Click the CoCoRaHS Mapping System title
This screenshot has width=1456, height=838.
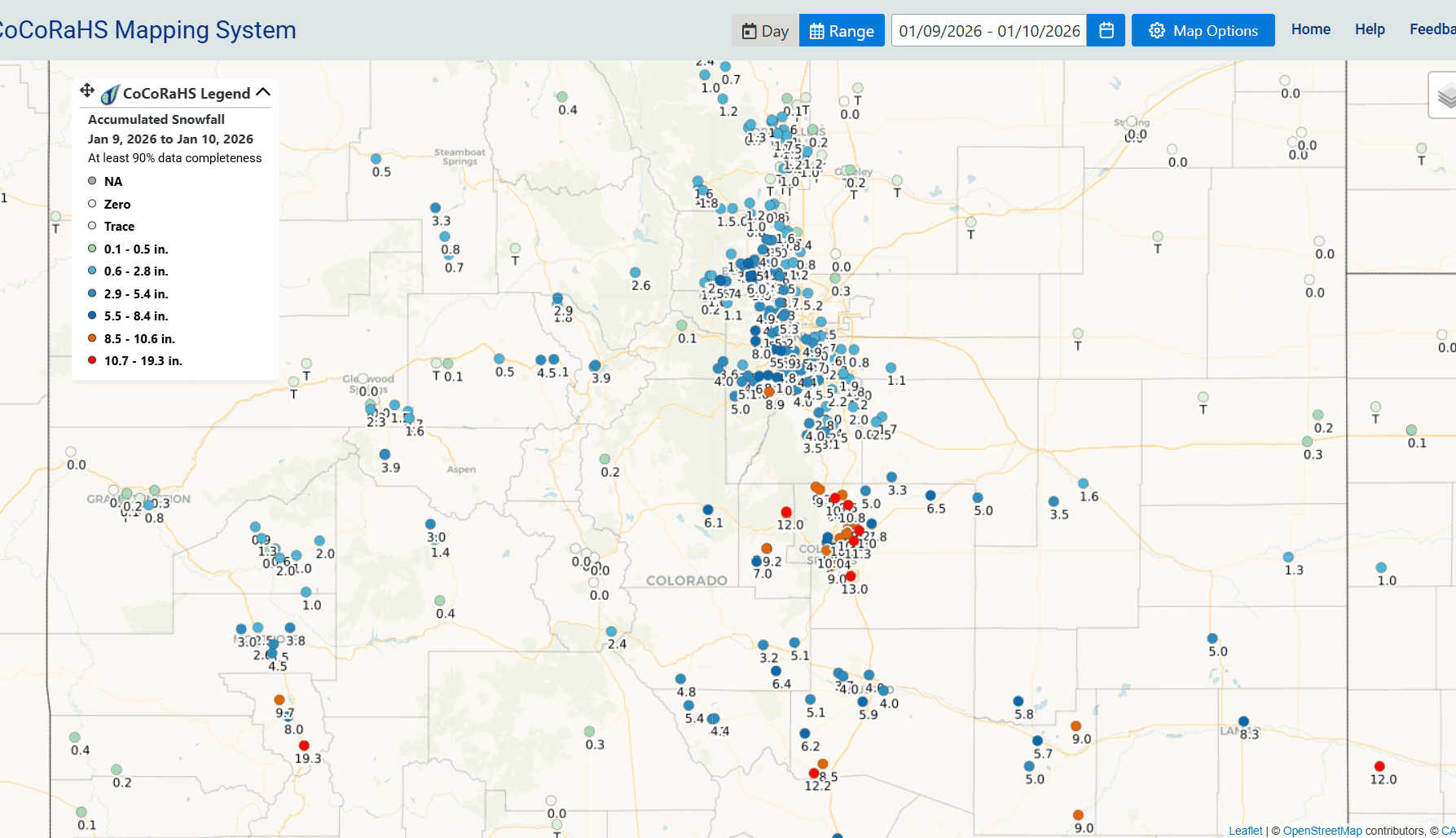147,30
